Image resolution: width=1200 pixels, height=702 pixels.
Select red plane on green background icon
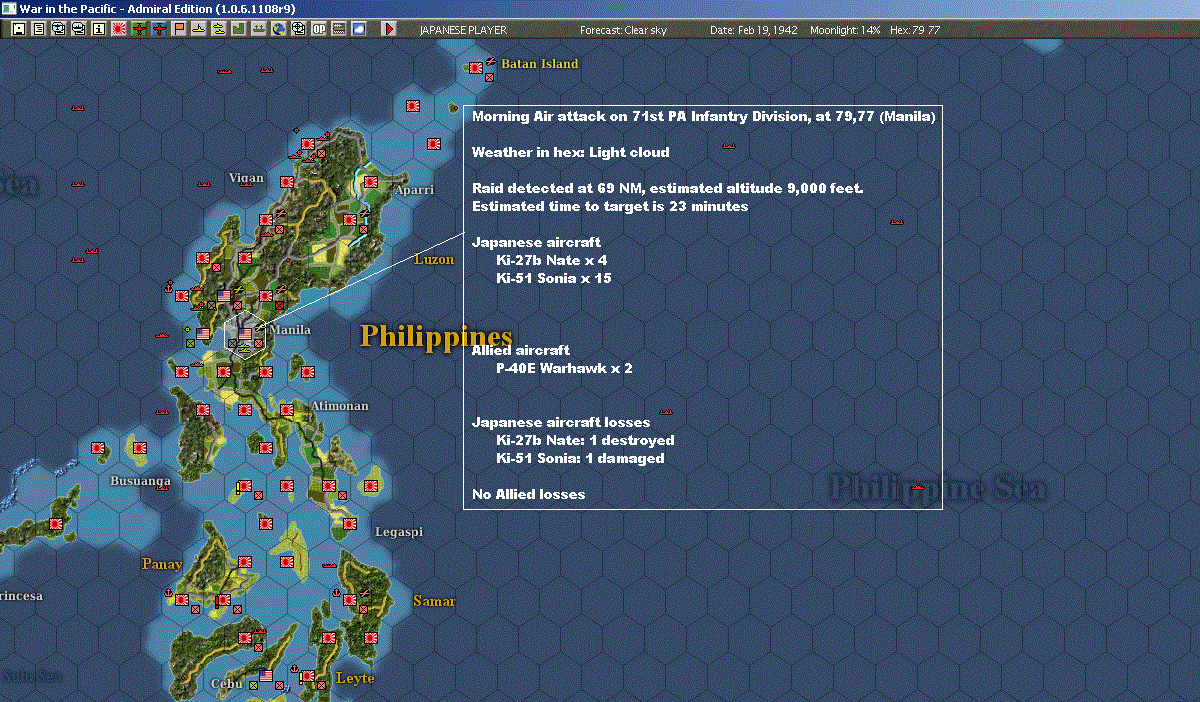[139, 29]
